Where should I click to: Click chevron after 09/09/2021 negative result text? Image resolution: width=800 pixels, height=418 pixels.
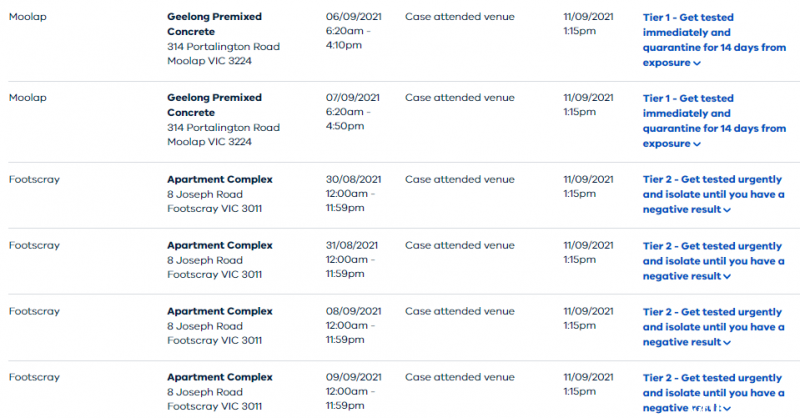(727, 408)
